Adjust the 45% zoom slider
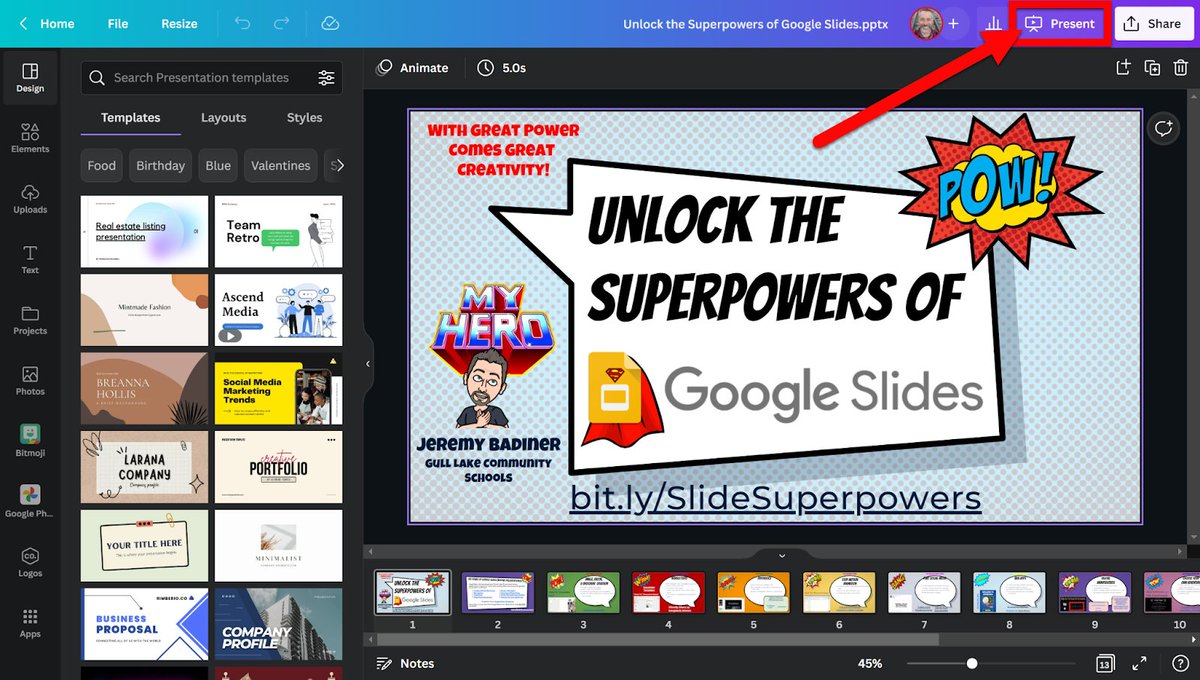1200x680 pixels. pos(972,662)
